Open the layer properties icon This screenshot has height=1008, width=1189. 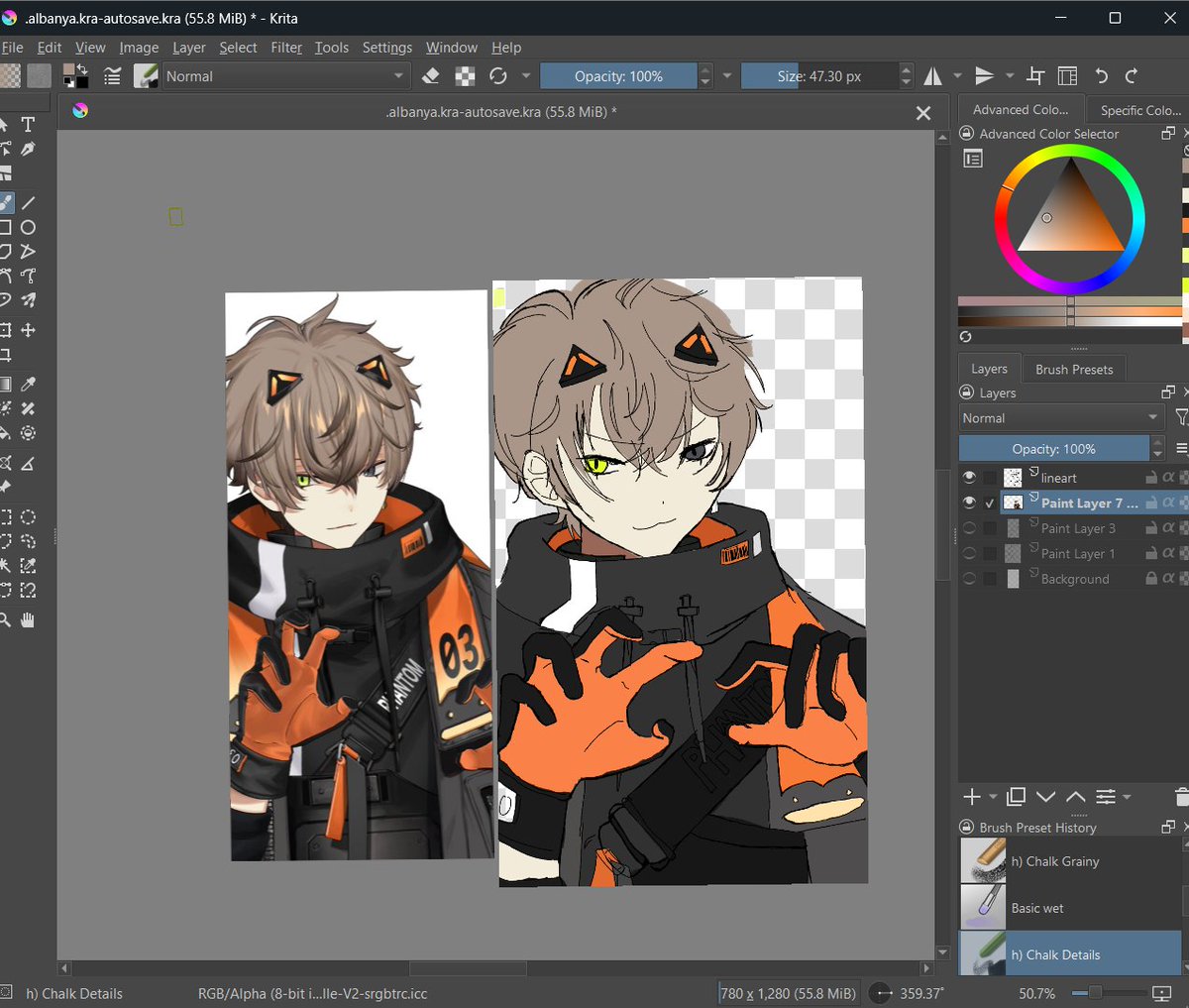(1106, 797)
